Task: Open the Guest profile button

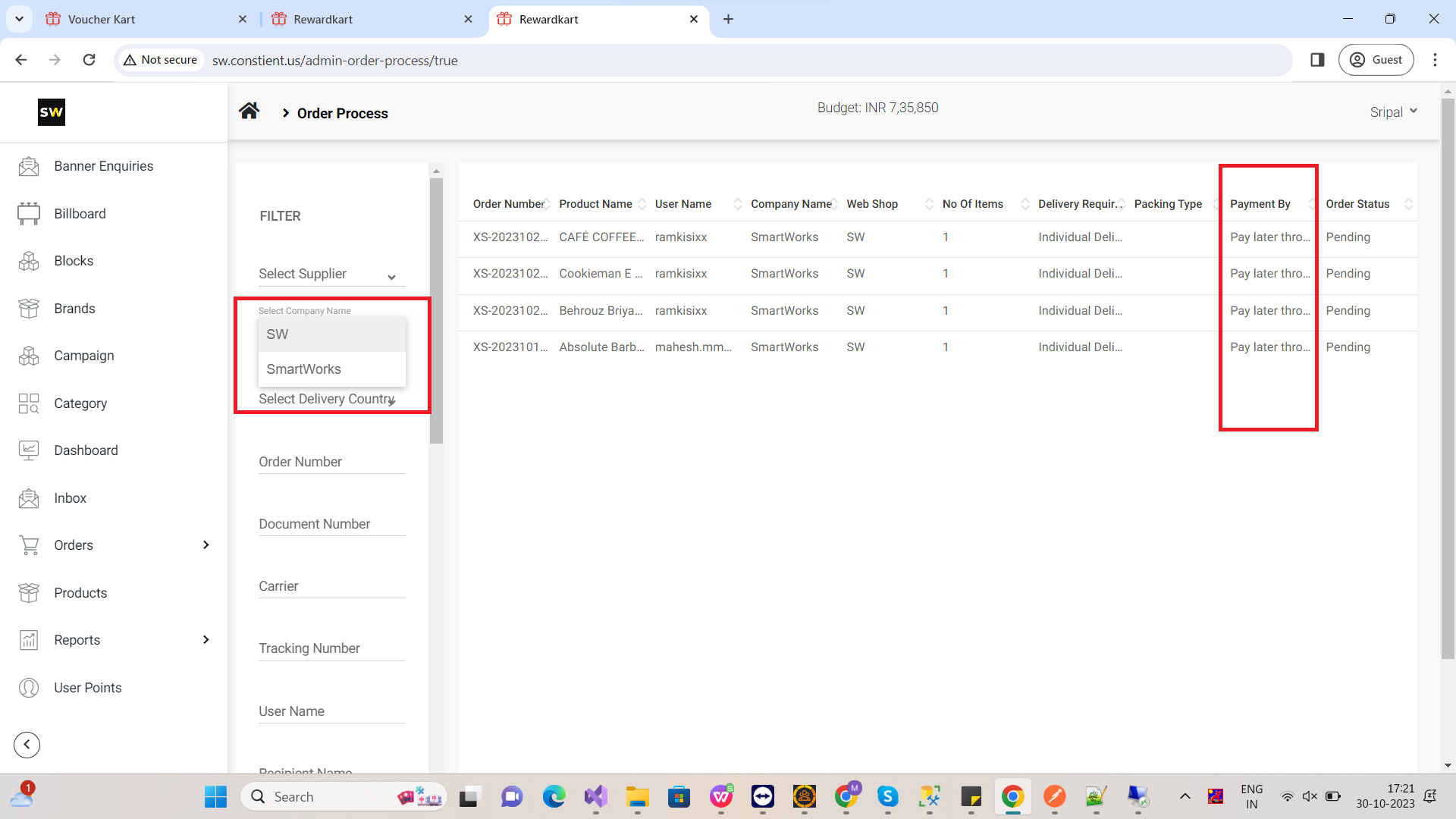Action: tap(1376, 60)
